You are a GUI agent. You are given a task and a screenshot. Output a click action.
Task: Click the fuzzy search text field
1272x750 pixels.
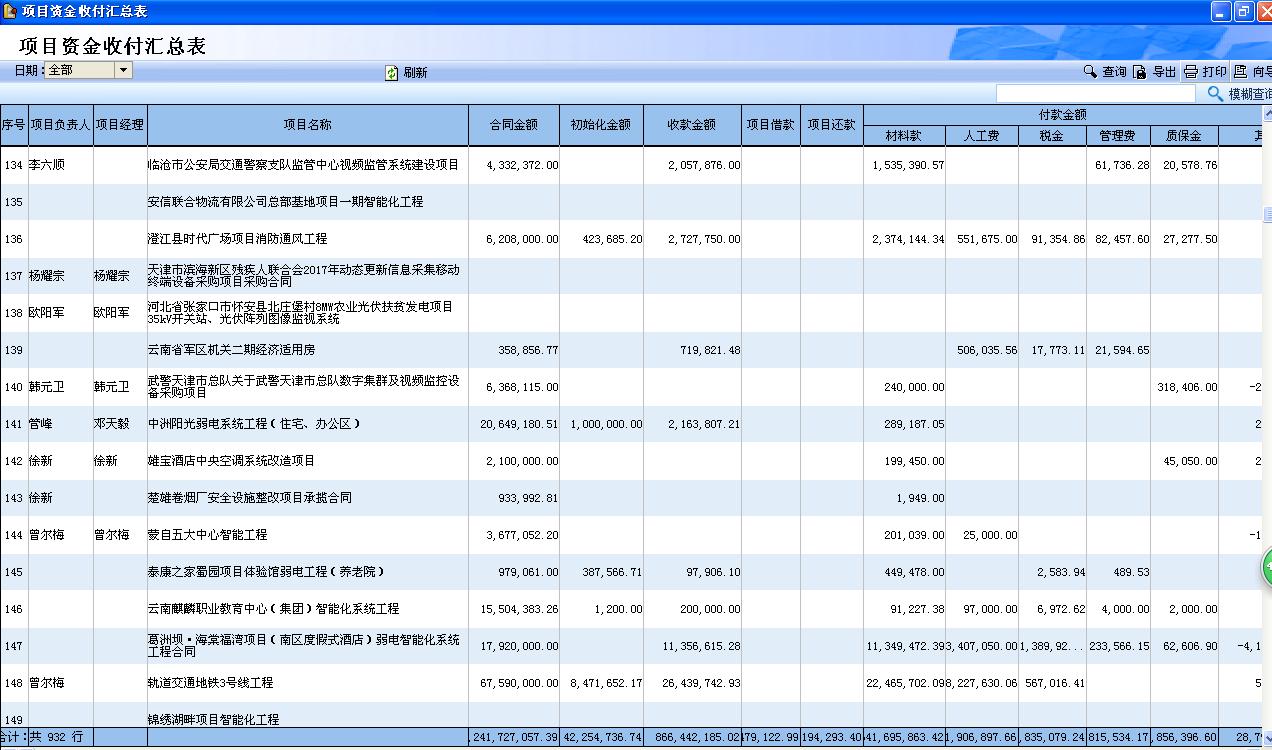[x=1095, y=94]
